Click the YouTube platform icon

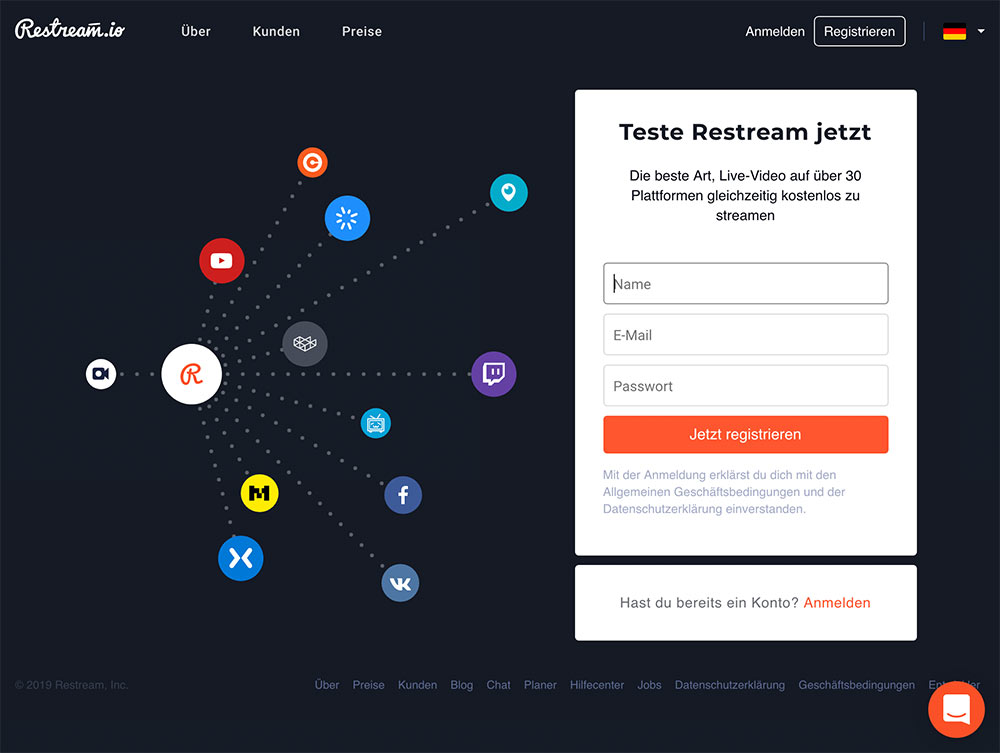coord(221,261)
